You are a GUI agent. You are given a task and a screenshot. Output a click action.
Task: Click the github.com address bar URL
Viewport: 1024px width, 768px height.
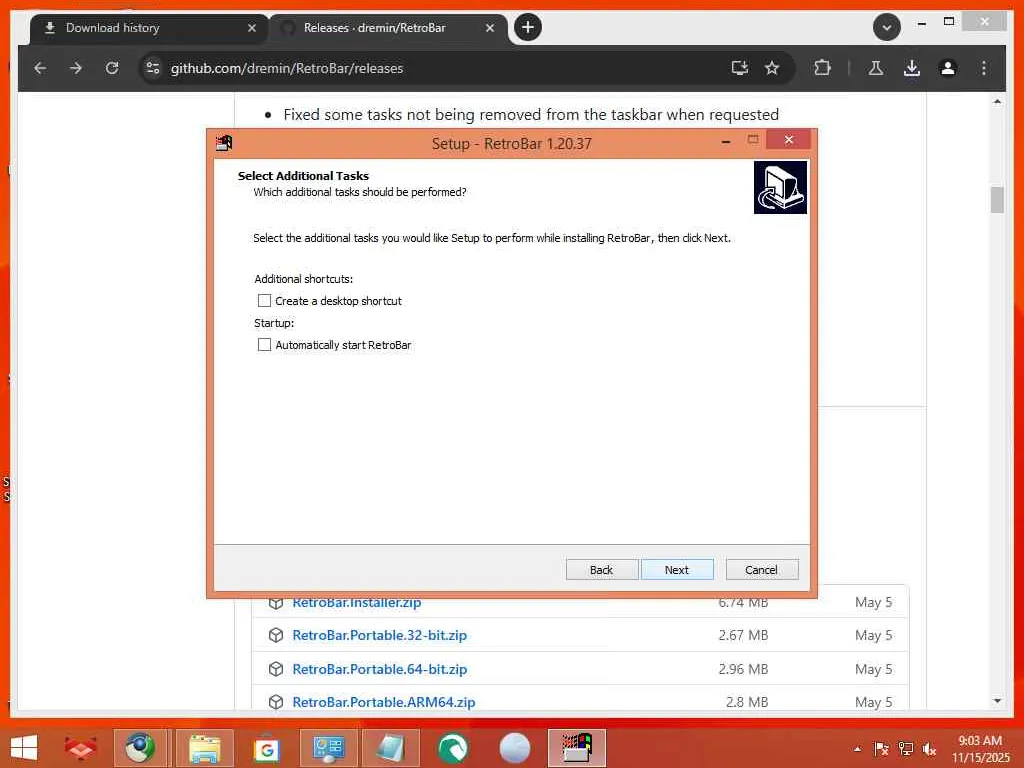coord(287,68)
